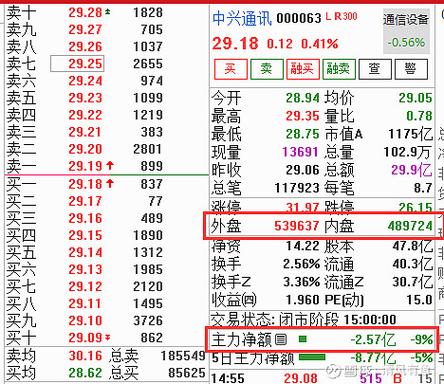444x384 pixels.
Task: Select 卖二 price 29.20
Action: point(85,149)
